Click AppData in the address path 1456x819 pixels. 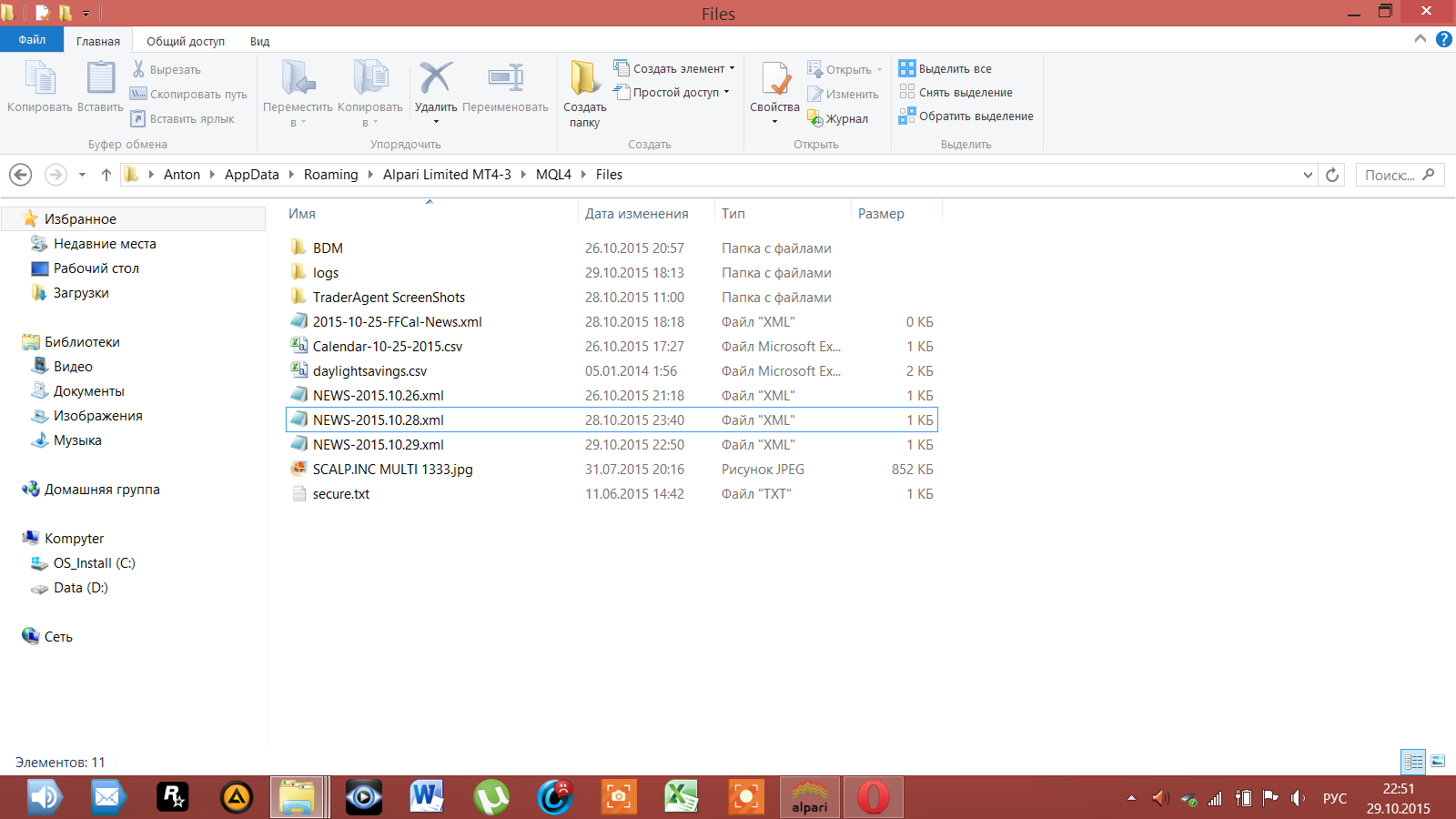click(x=252, y=175)
